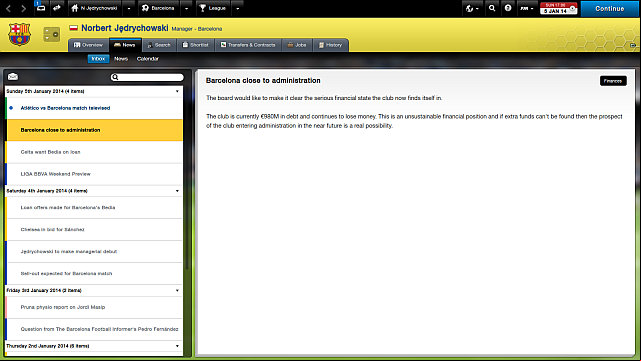Open the Overview tab
Screen dimensions: 641x361
tap(88, 45)
